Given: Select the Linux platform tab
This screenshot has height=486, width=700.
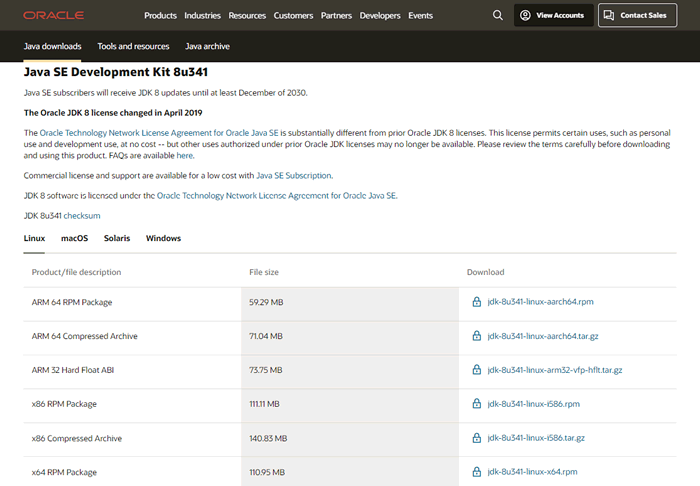Looking at the screenshot, I should point(34,238).
